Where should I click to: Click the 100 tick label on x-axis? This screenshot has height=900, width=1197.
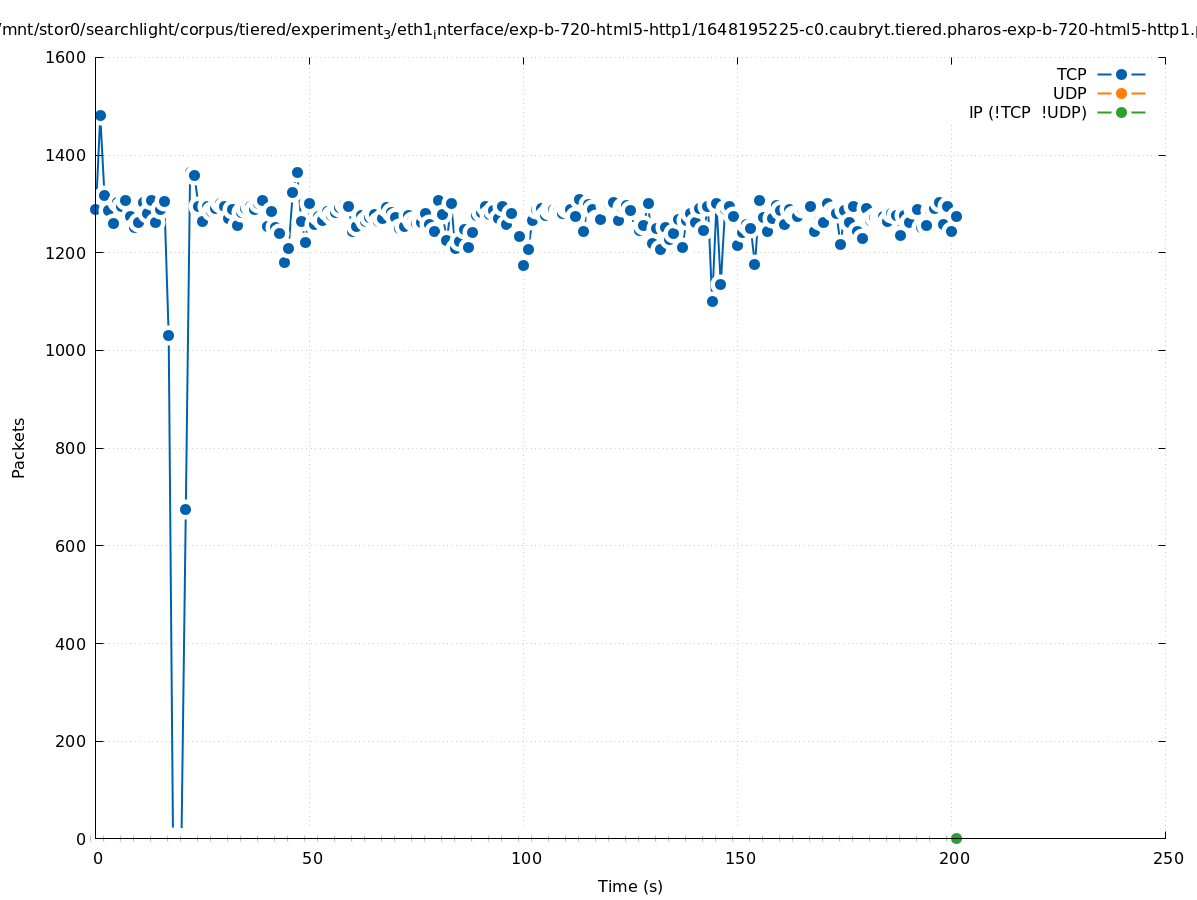coord(525,858)
